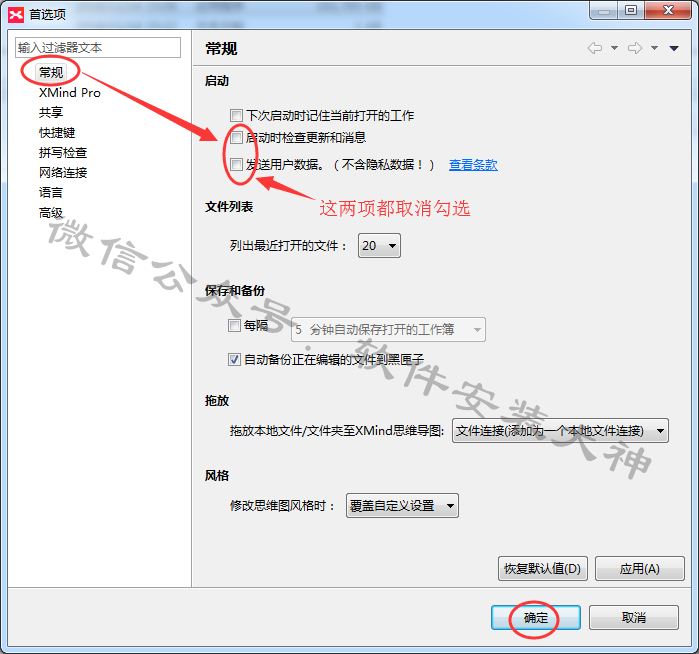Confirm with the 确定 button
This screenshot has height=654, width=699.
coord(536,617)
